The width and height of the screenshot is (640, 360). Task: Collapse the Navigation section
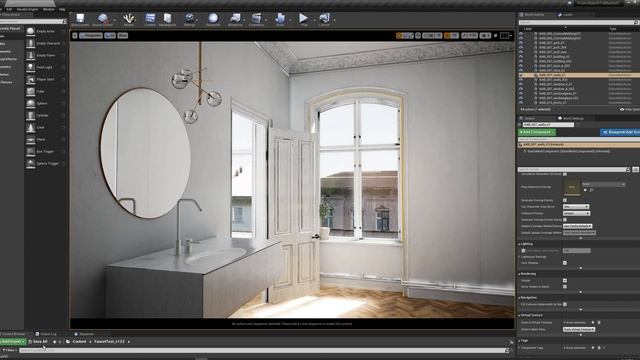(x=520, y=298)
